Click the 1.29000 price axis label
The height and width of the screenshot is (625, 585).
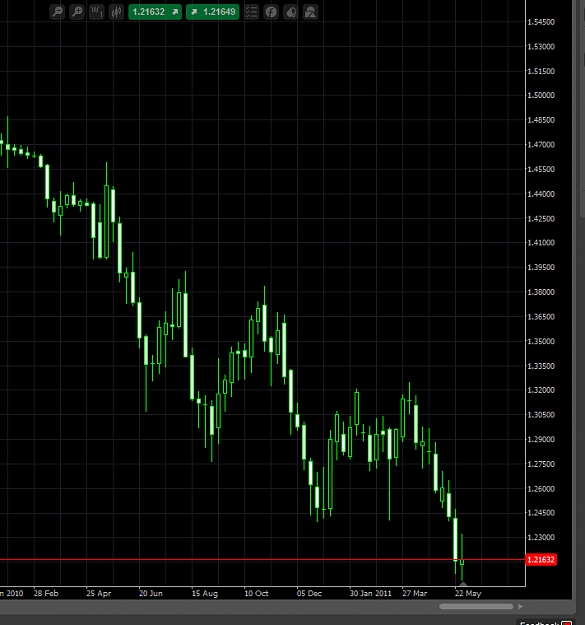pos(541,439)
